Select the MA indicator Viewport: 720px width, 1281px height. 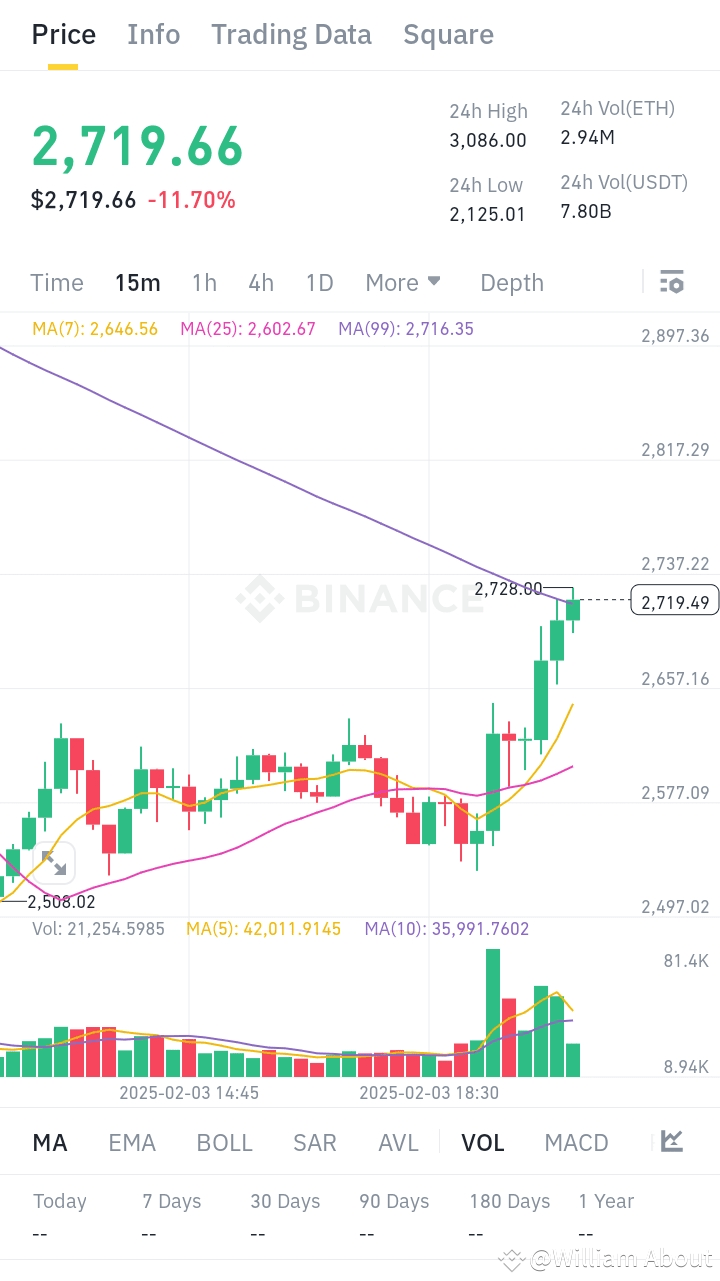[x=49, y=1142]
